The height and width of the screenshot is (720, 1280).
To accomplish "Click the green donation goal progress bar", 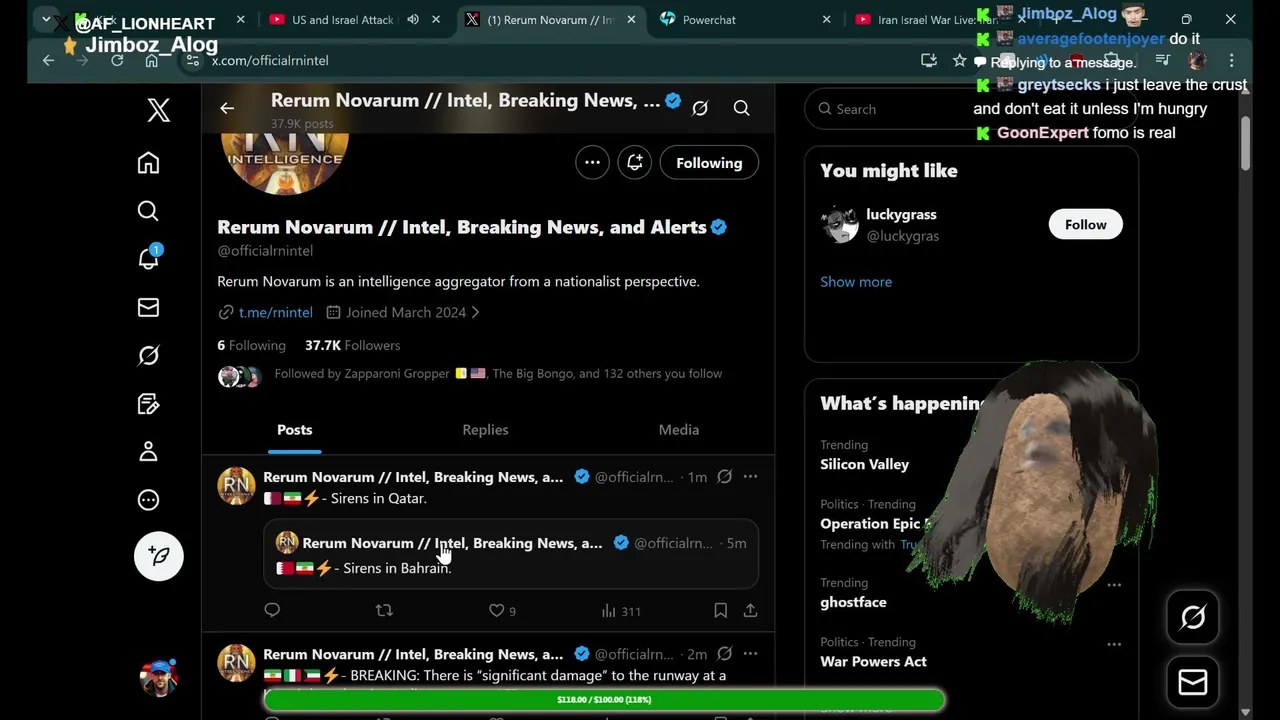I will pyautogui.click(x=604, y=700).
